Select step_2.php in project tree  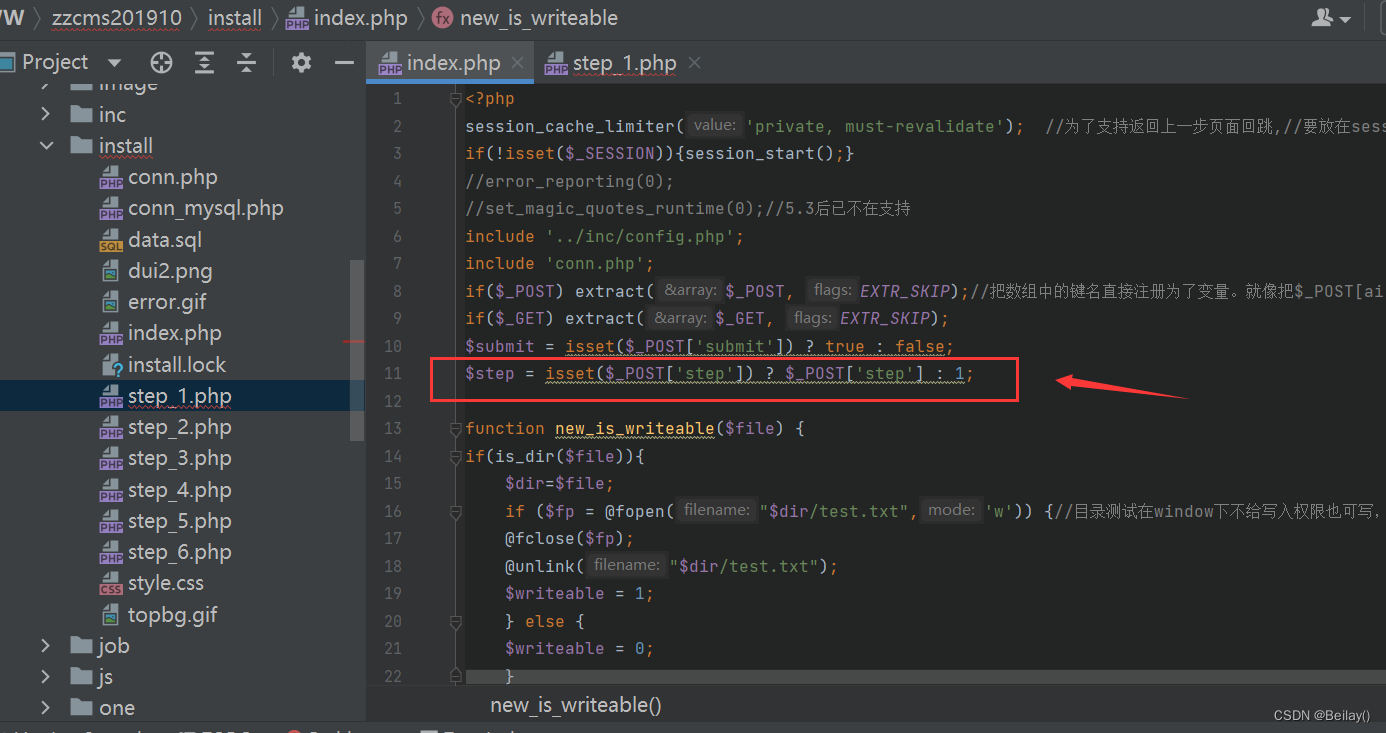coord(179,427)
